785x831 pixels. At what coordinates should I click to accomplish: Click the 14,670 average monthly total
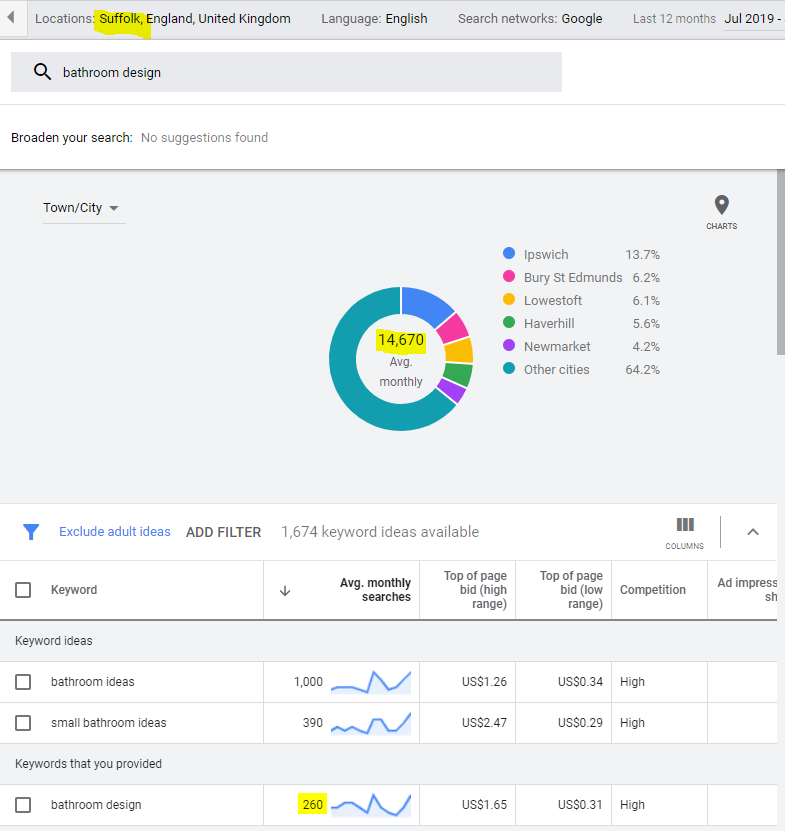coord(401,340)
